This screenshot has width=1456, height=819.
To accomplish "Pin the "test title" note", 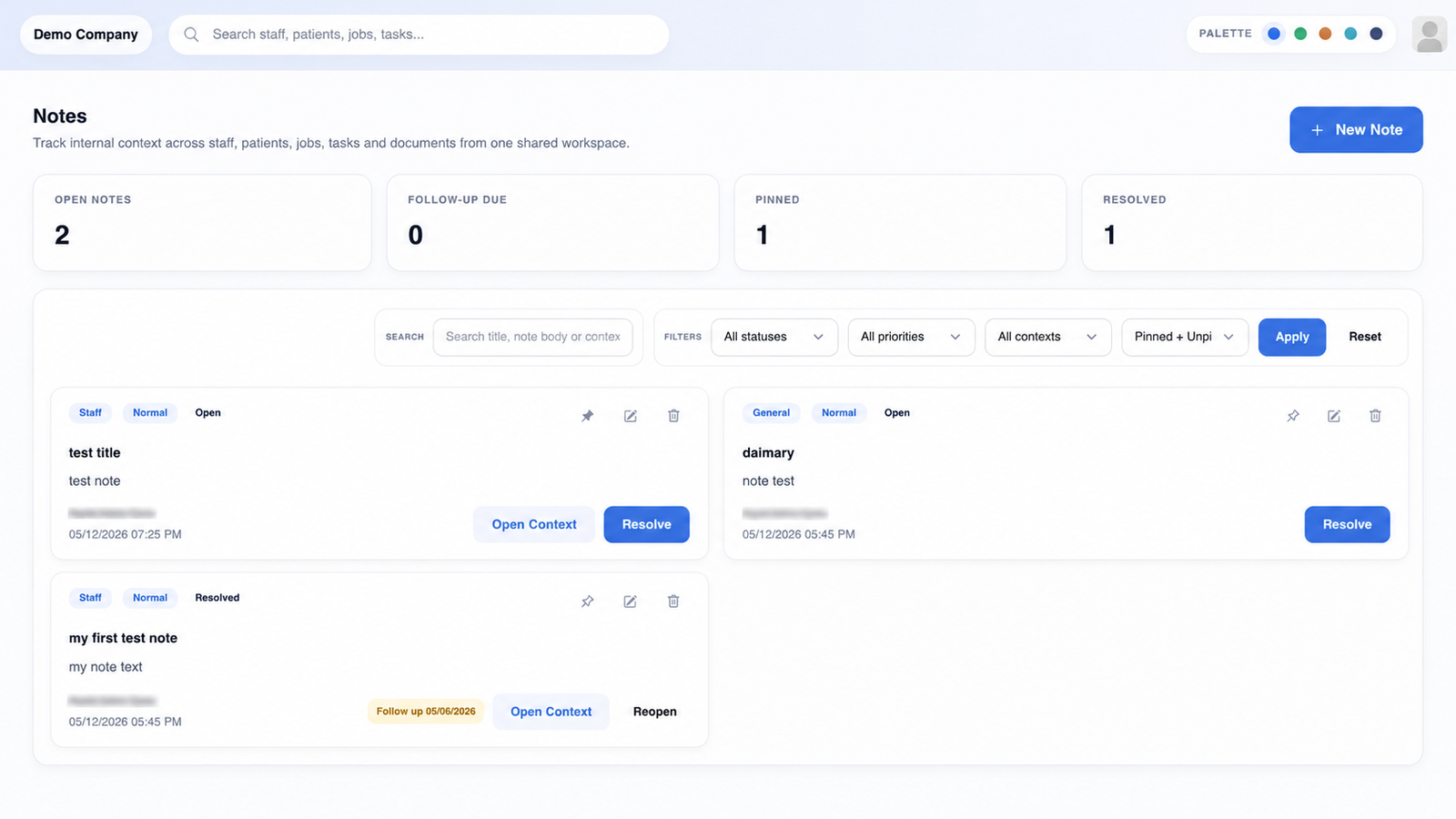I will [x=588, y=416].
